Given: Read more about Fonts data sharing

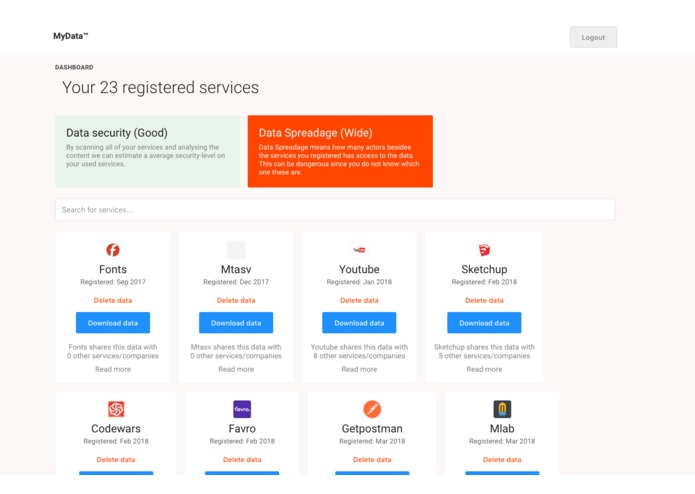Looking at the screenshot, I should coord(113,369).
